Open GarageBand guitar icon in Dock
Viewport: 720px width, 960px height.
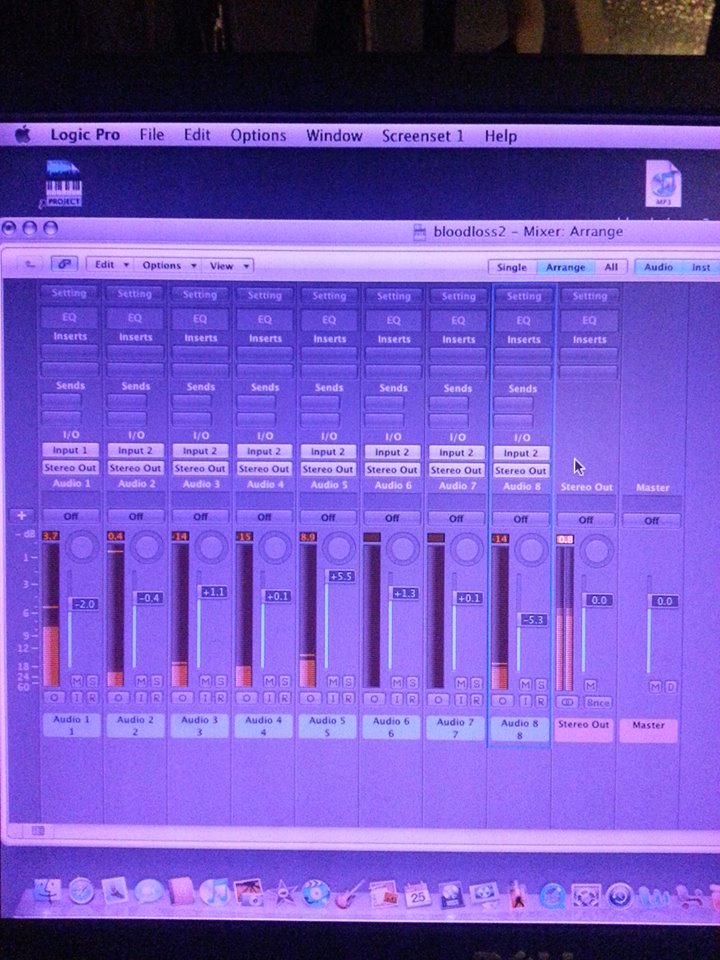tap(350, 895)
